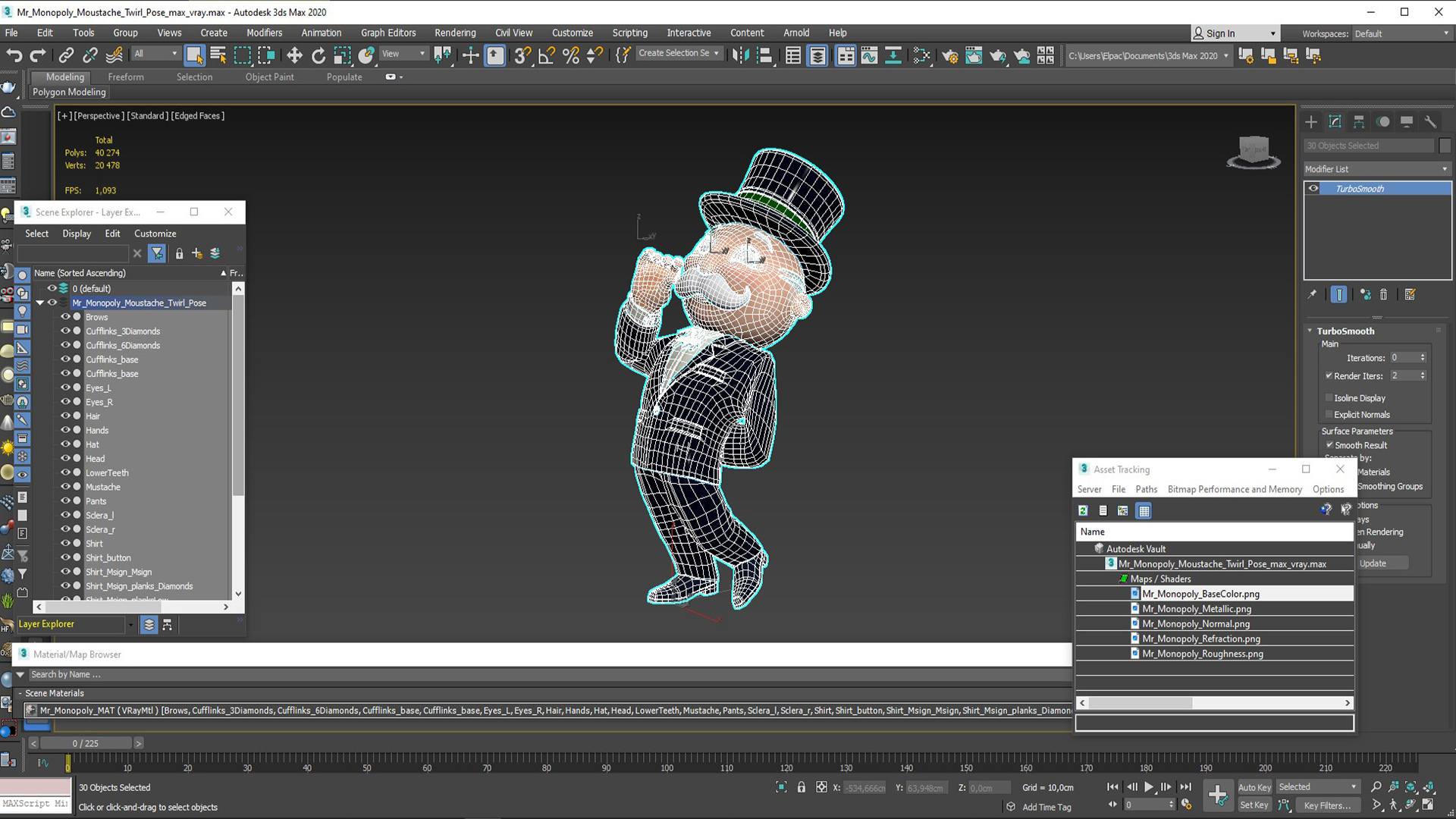Click the lock icon in Scene Explorer toolbar
This screenshot has width=1456, height=819.
point(179,253)
